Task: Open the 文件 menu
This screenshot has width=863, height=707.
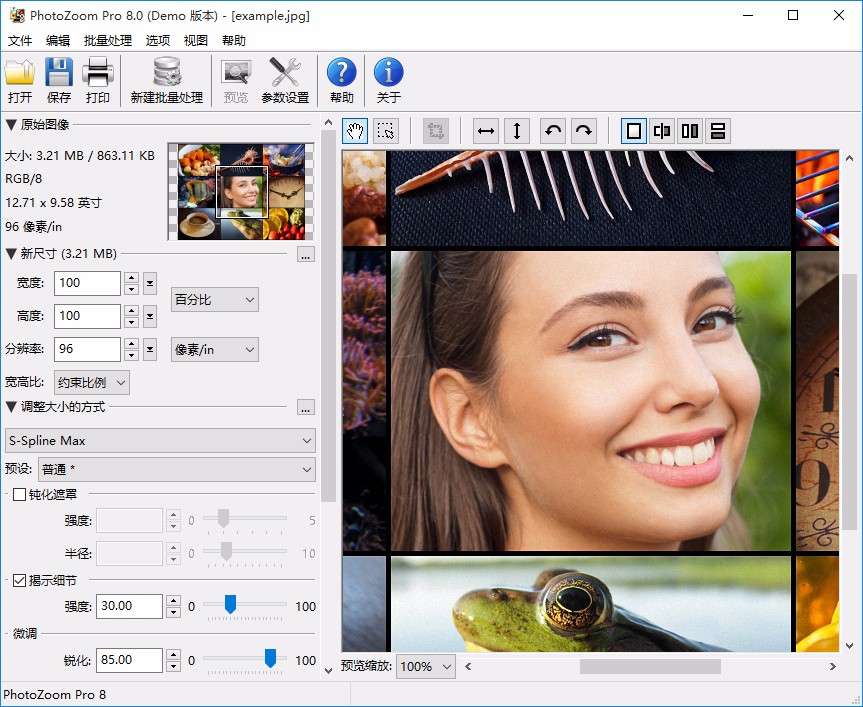Action: pyautogui.click(x=20, y=41)
